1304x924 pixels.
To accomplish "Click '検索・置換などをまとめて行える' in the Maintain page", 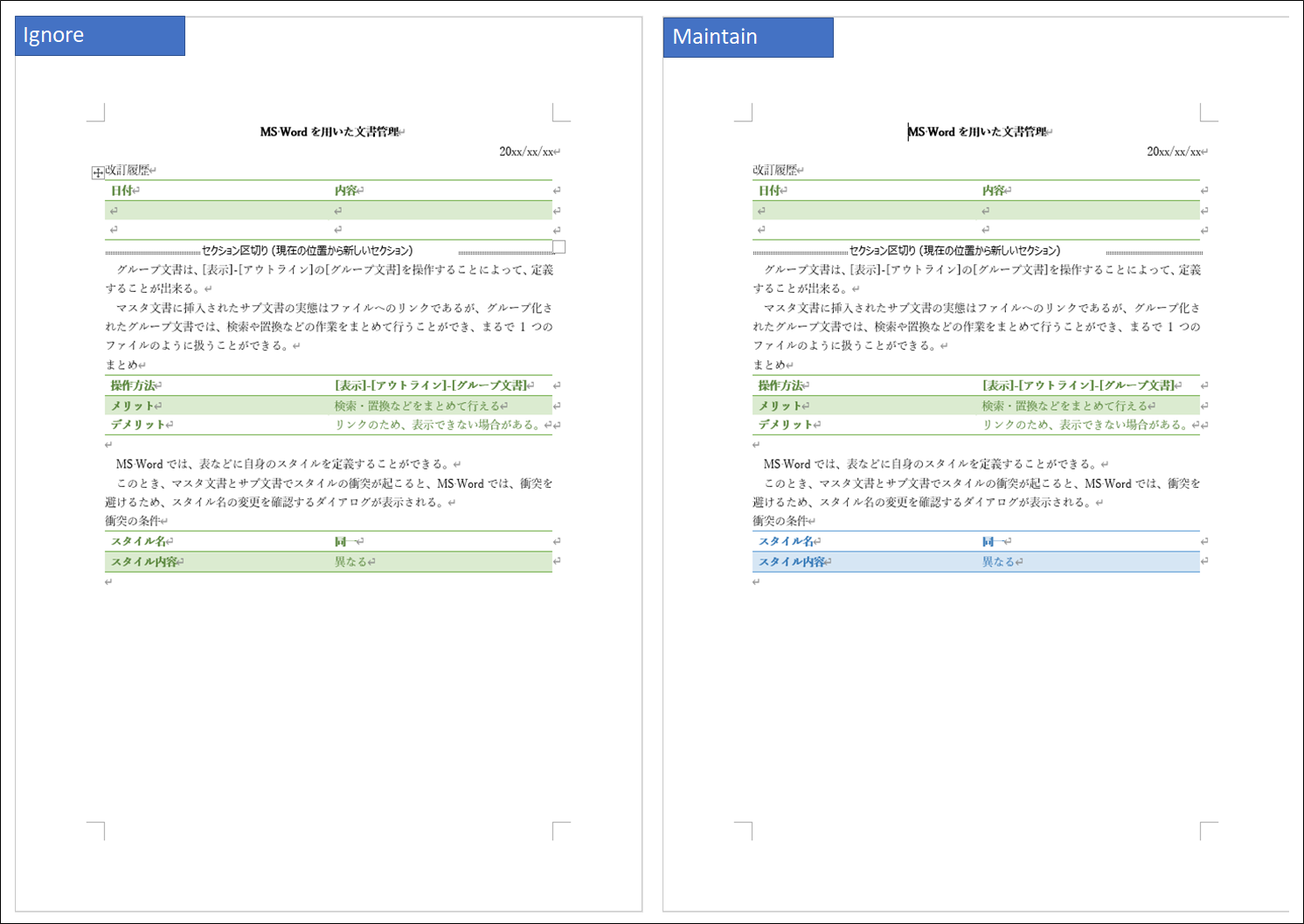I will 1065,406.
